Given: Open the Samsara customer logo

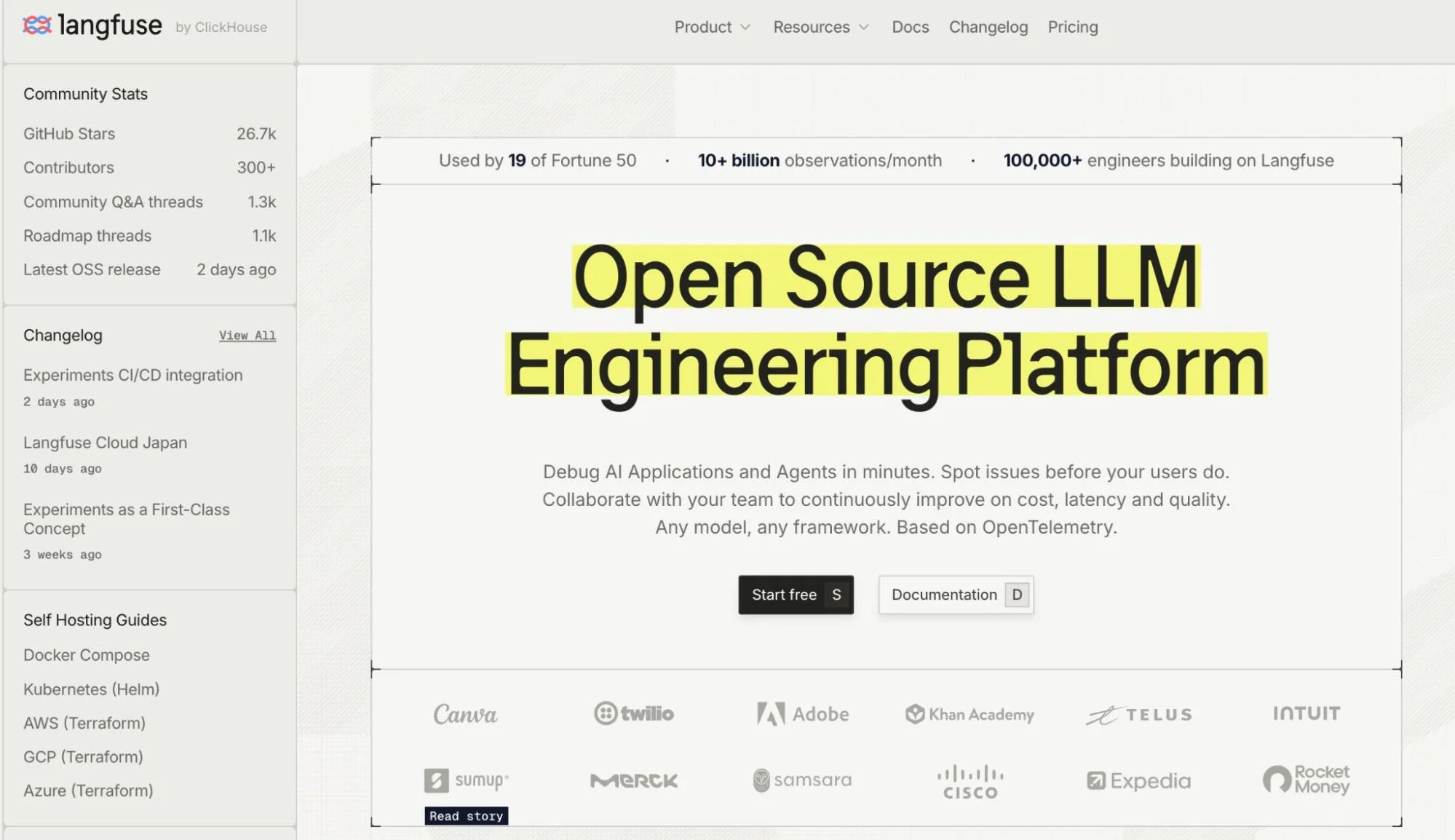Looking at the screenshot, I should pos(802,780).
